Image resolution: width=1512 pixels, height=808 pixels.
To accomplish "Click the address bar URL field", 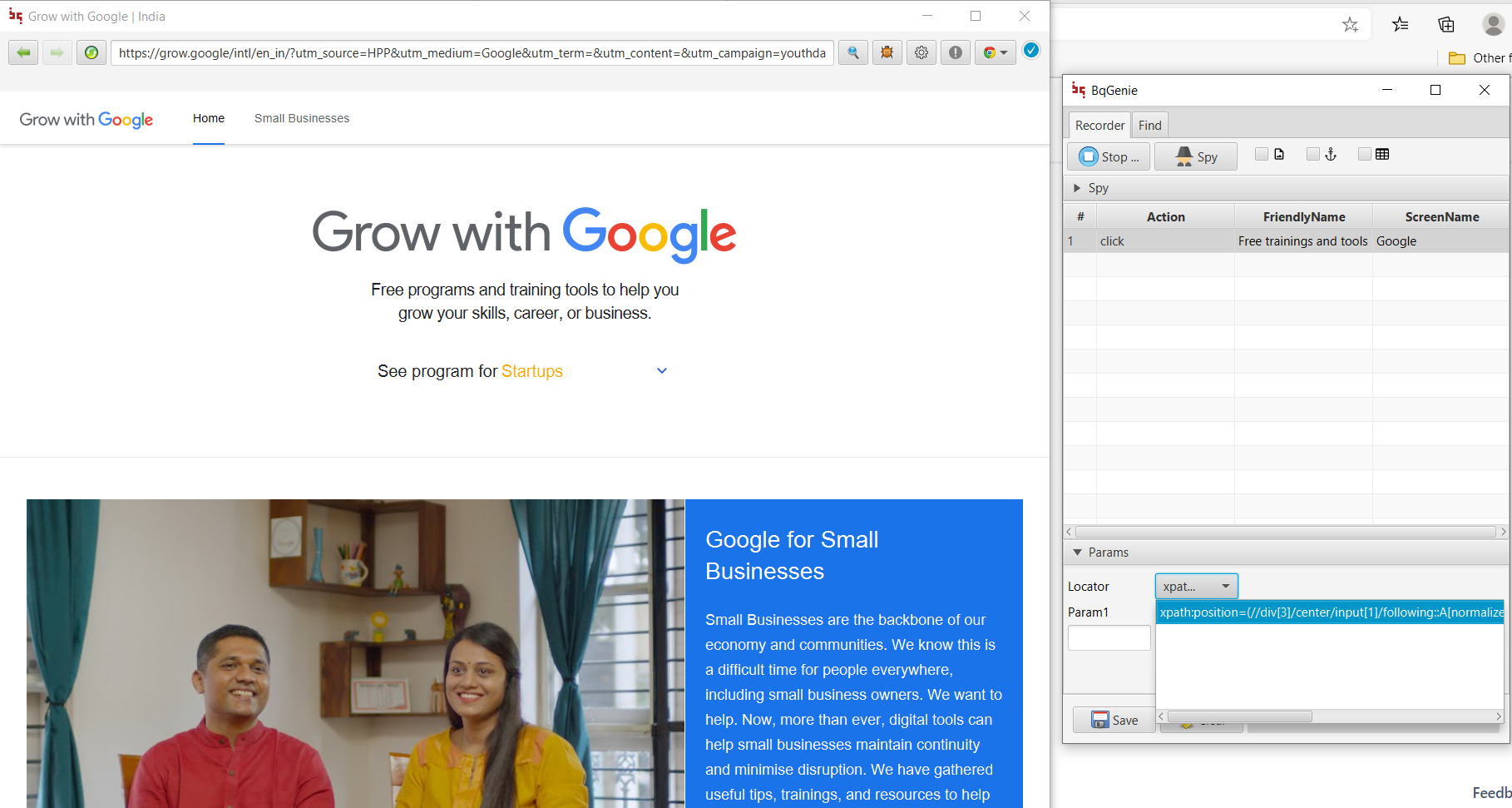I will click(x=472, y=53).
